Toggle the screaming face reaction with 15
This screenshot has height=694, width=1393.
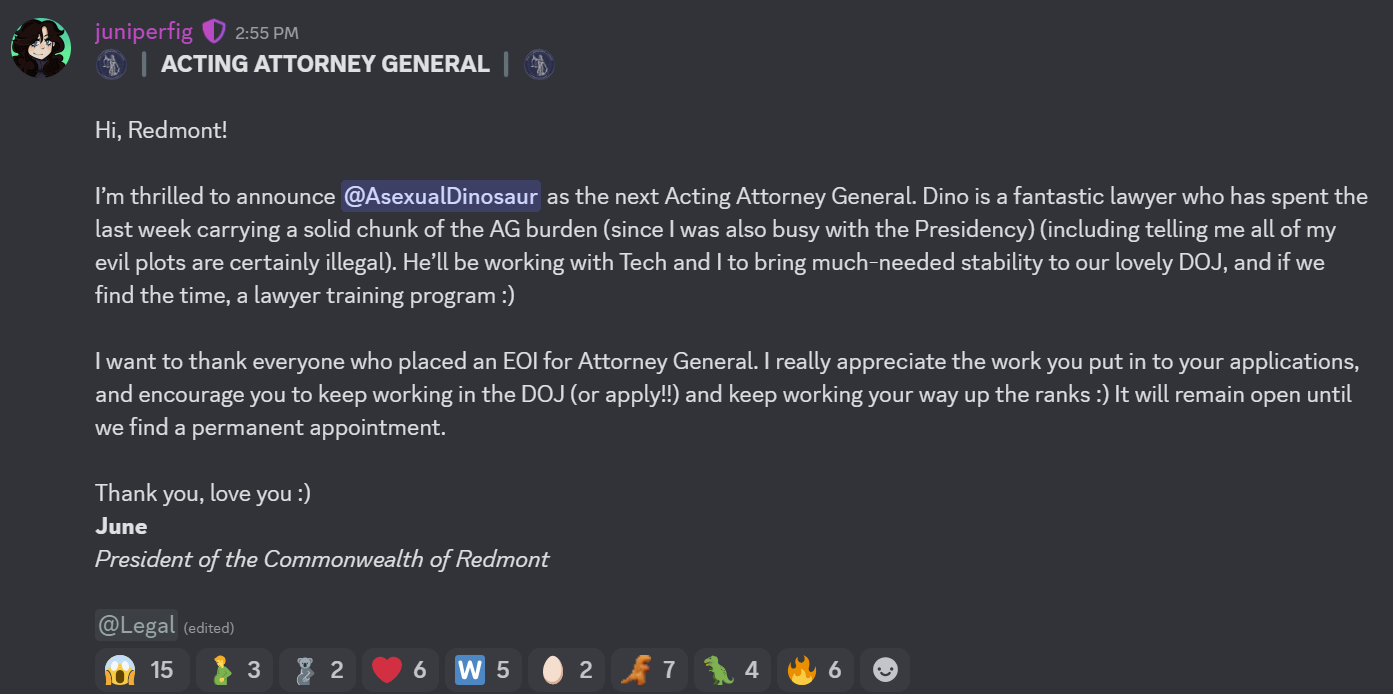pos(142,670)
